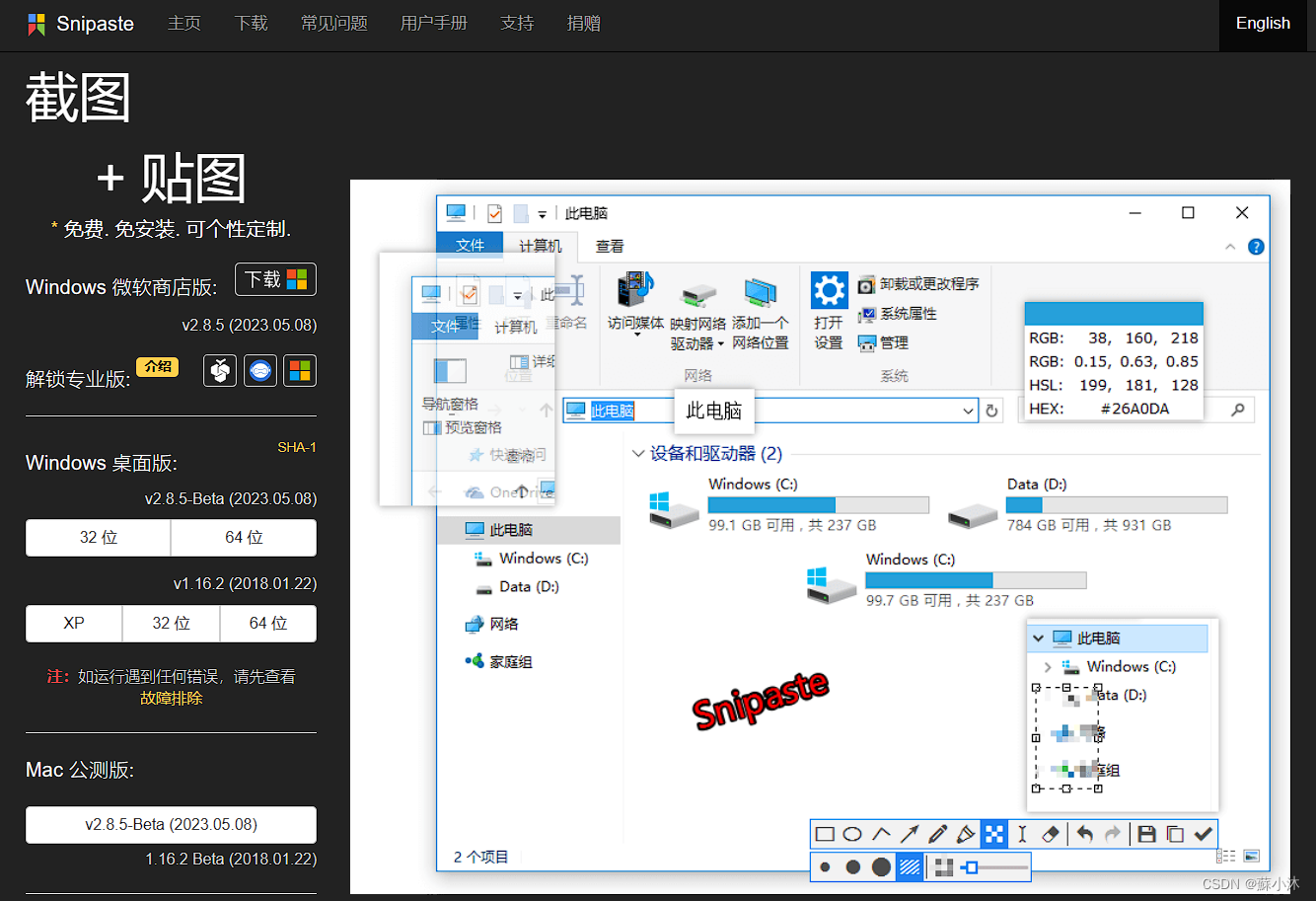Download Mac v2.8.5-Beta (2023.05.08)

(x=171, y=825)
